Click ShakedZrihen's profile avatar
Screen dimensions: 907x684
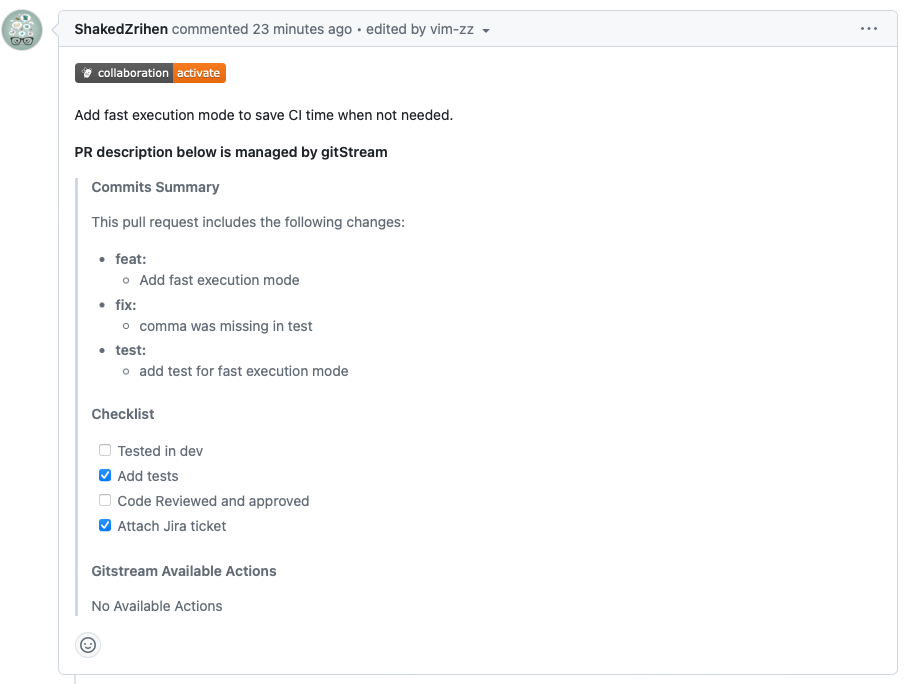click(22, 30)
